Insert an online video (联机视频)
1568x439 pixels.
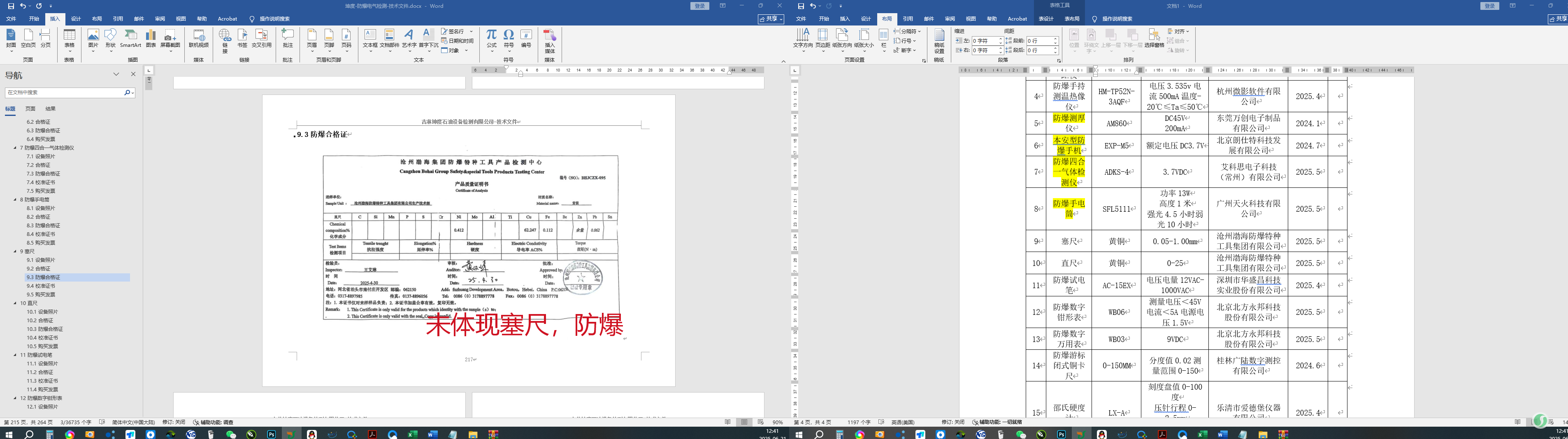click(198, 38)
